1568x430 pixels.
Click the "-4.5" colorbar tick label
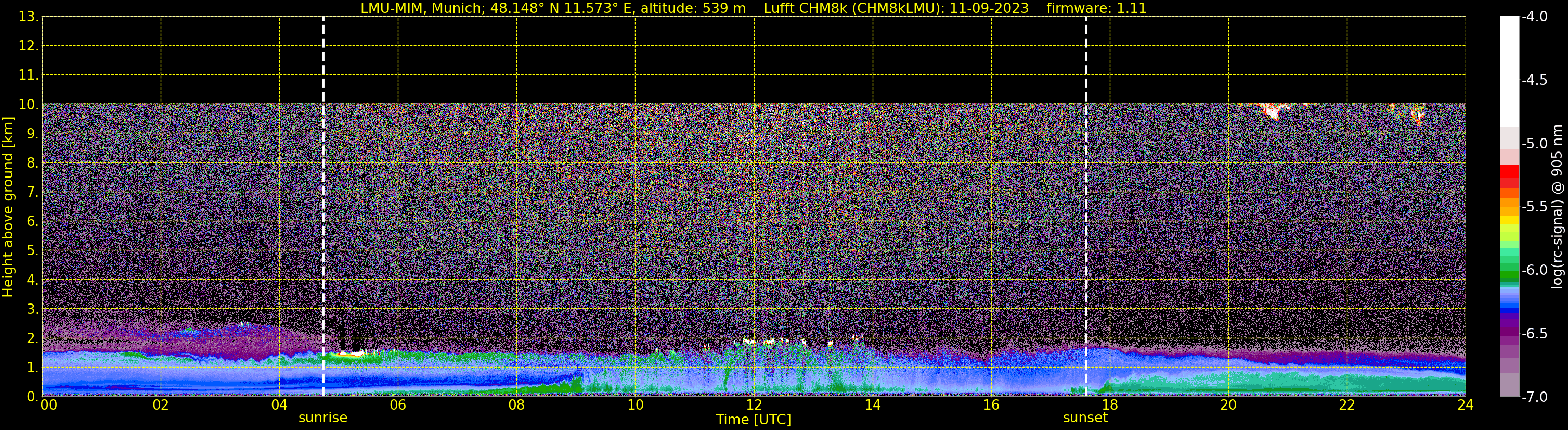[x=1535, y=80]
